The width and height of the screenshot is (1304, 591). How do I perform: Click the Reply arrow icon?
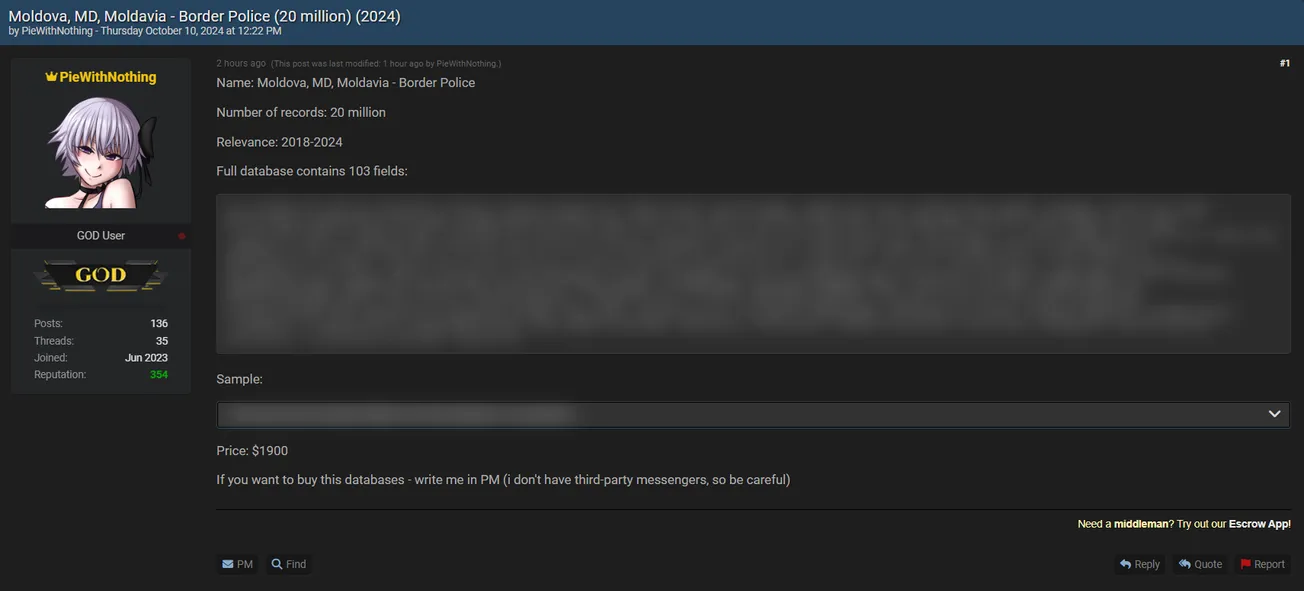1125,564
